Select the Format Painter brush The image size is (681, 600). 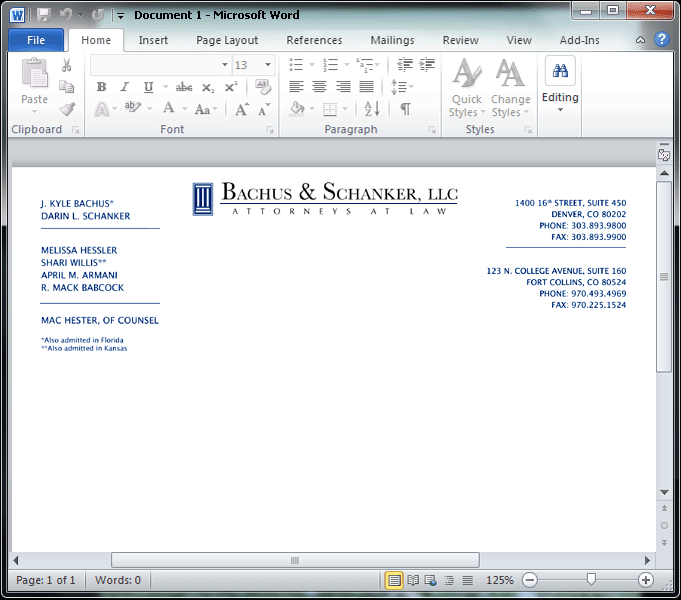(67, 109)
